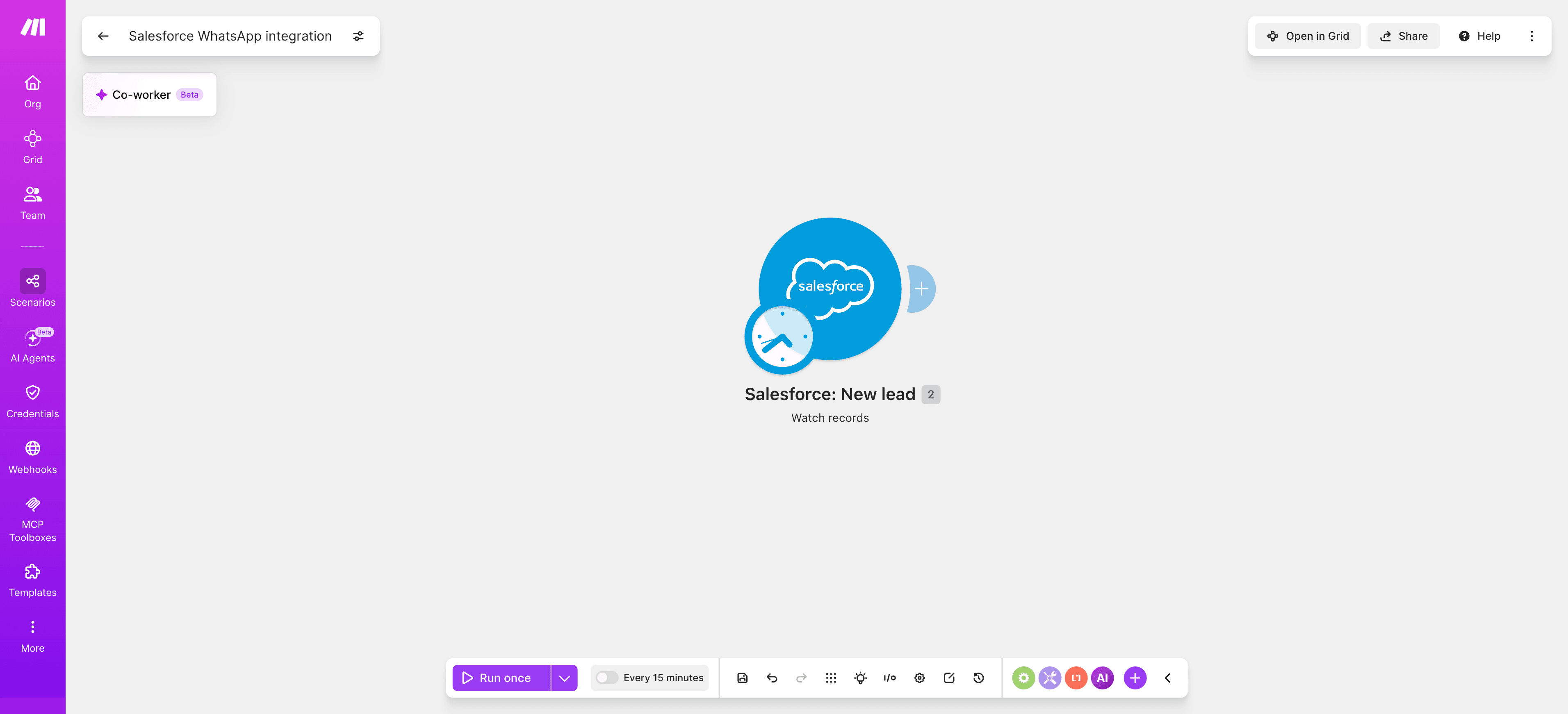The image size is (1568, 714).
Task: Click the Share button
Action: coord(1403,36)
